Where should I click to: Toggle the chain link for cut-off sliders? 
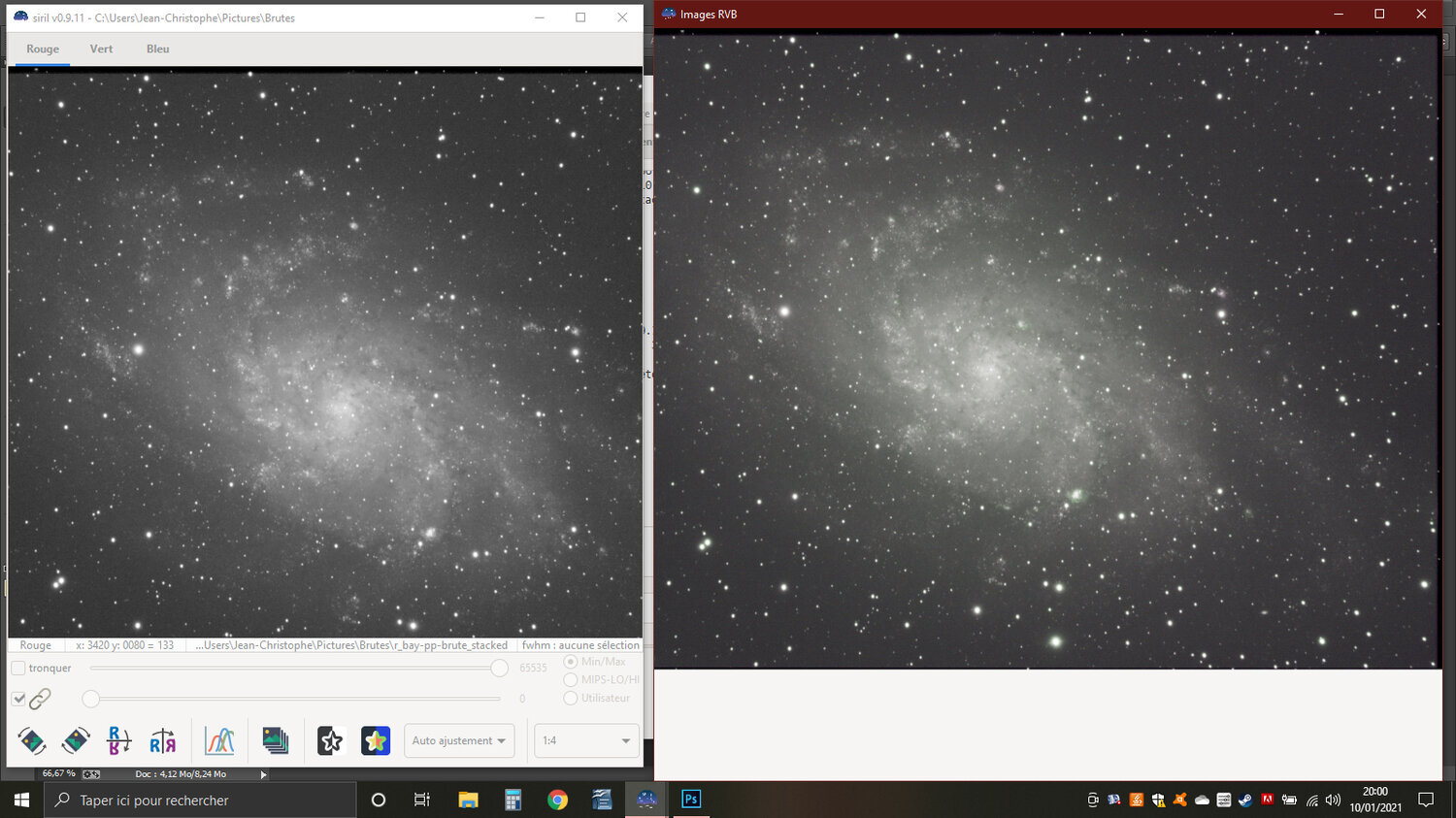[x=40, y=699]
